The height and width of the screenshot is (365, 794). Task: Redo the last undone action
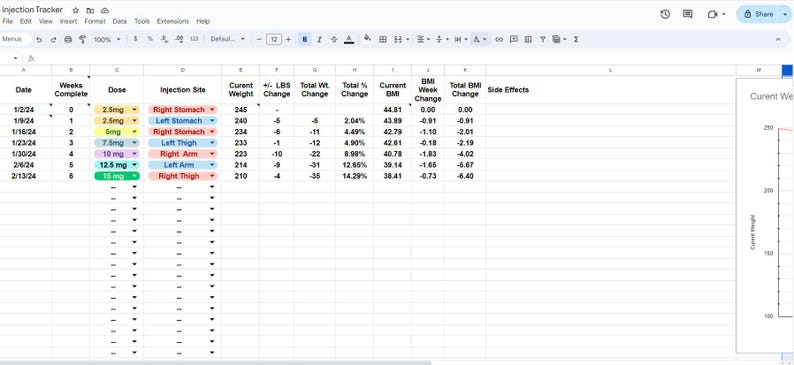point(53,39)
